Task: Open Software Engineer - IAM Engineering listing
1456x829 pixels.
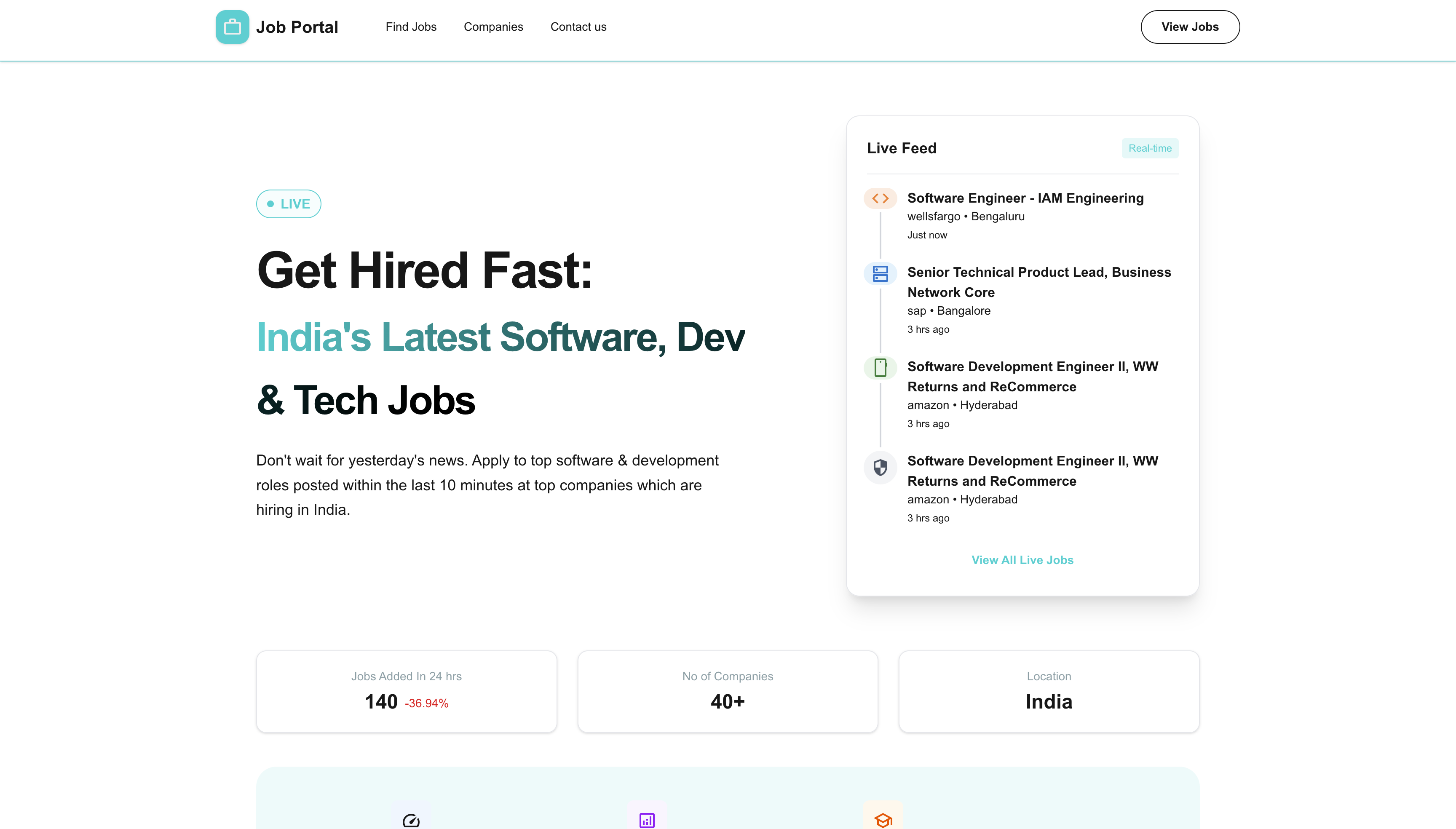Action: (x=1025, y=198)
